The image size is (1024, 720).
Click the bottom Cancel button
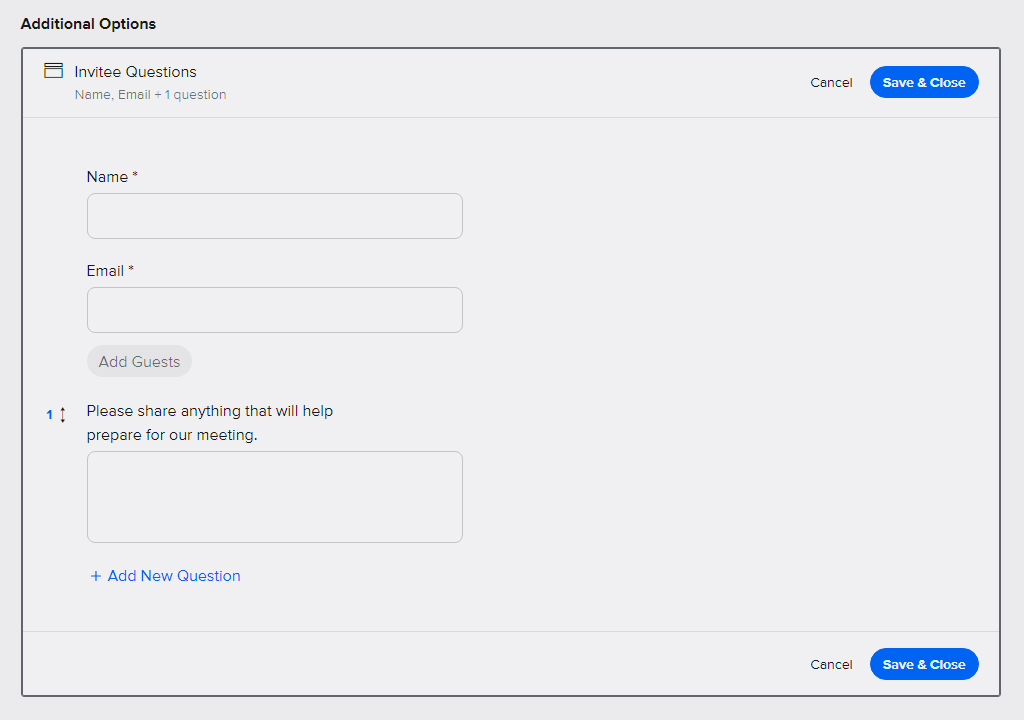[x=831, y=664]
